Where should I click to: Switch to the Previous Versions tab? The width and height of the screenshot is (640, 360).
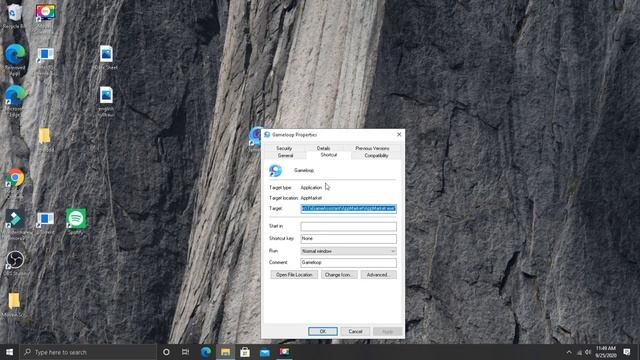coord(372,148)
